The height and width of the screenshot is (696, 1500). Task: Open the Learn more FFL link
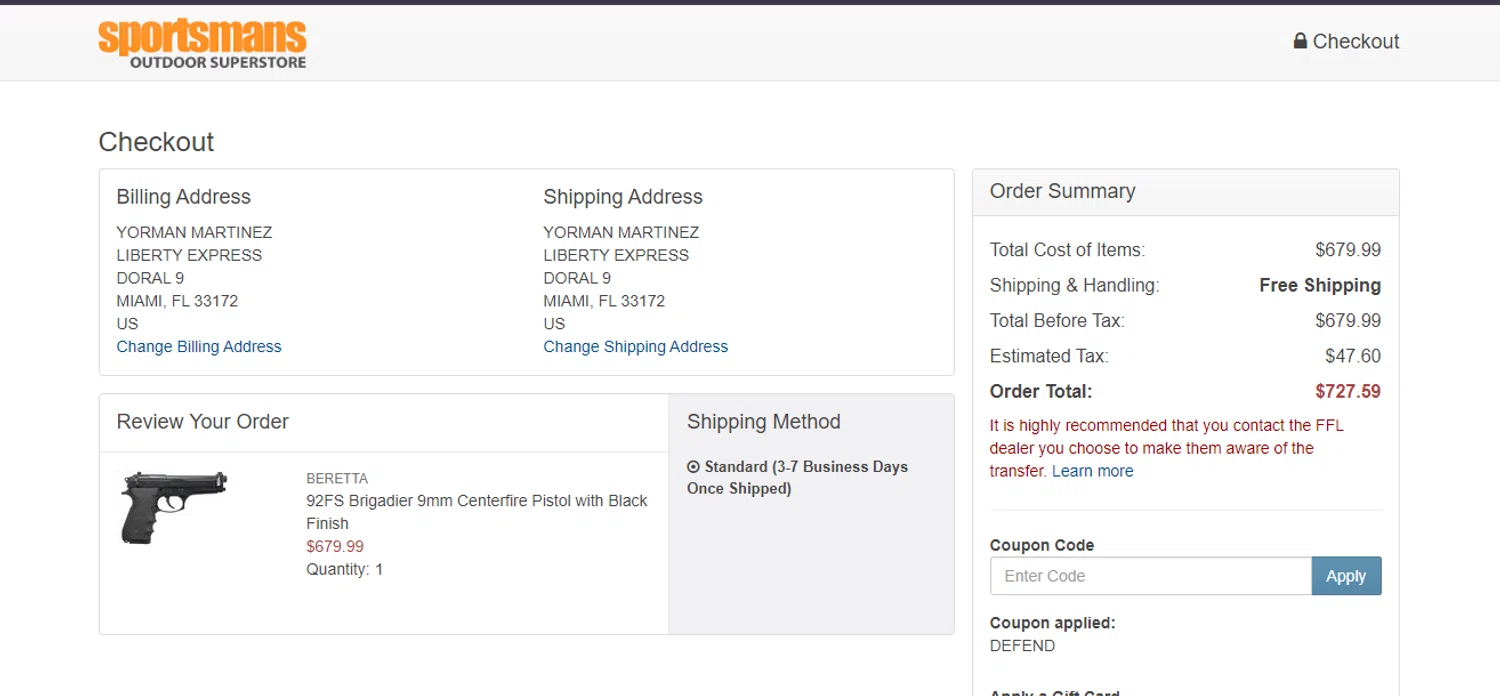tap(1093, 471)
